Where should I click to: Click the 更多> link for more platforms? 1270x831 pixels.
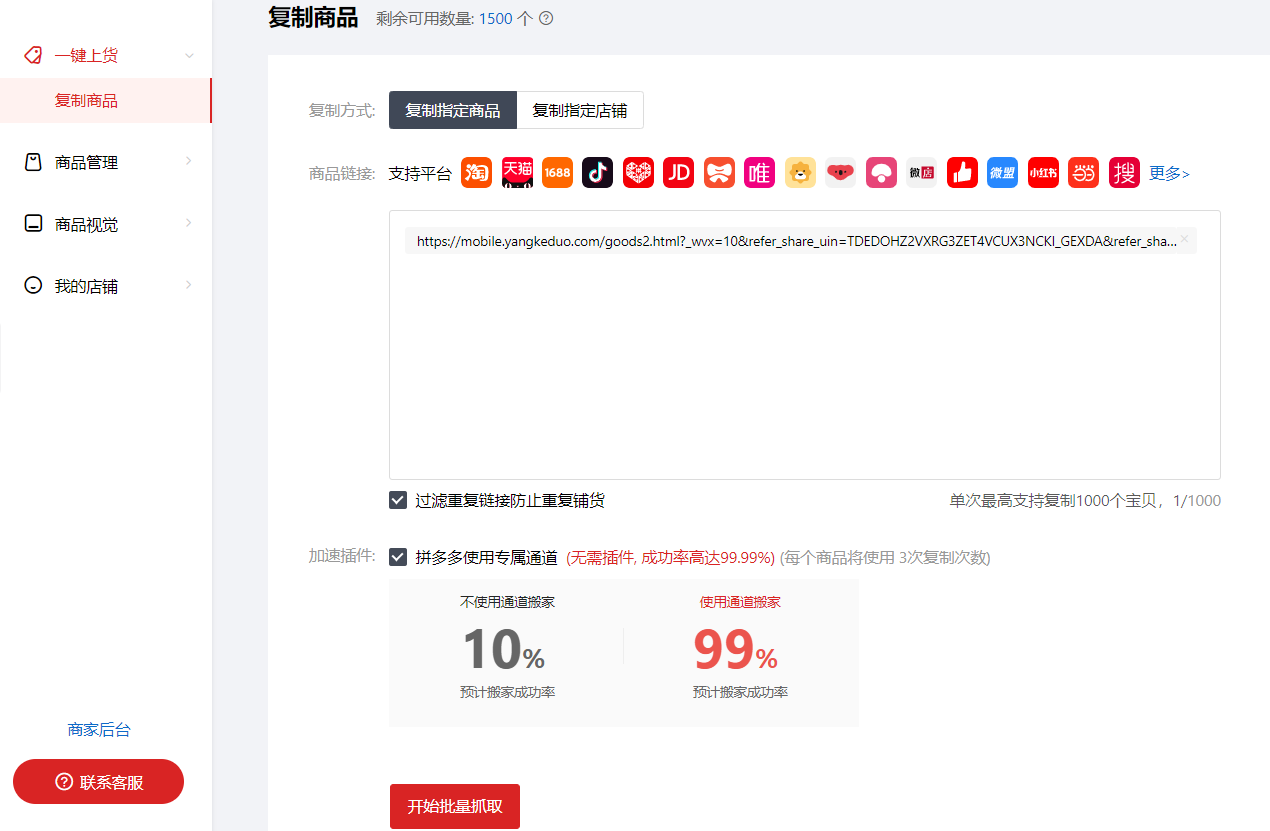1169,173
